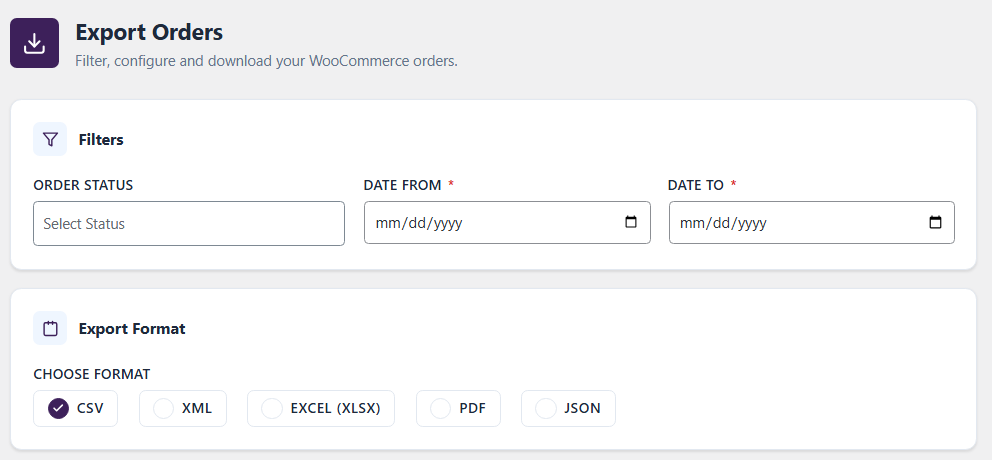The height and width of the screenshot is (460, 992).
Task: Click the calendar icon beside Export Format
Action: pyautogui.click(x=50, y=328)
